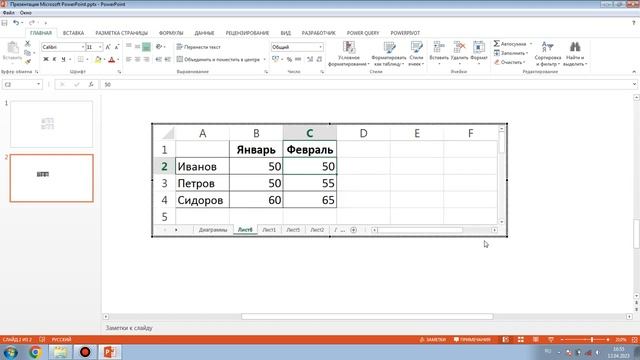This screenshot has width=640, height=360.
Task: Click the AutoSum sigma icon
Action: point(496,44)
